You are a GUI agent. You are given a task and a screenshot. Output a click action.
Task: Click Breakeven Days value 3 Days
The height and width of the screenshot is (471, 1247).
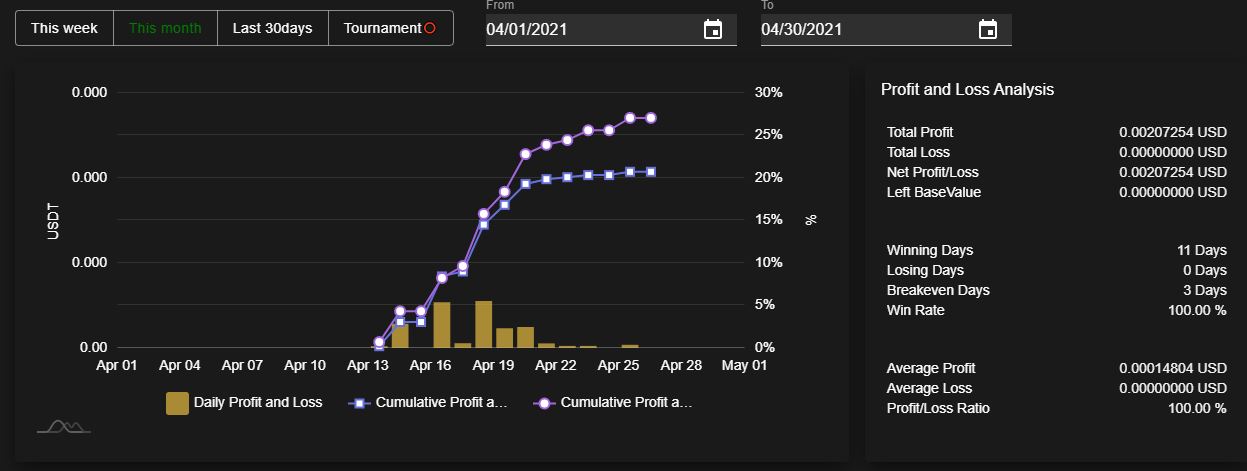[1205, 290]
